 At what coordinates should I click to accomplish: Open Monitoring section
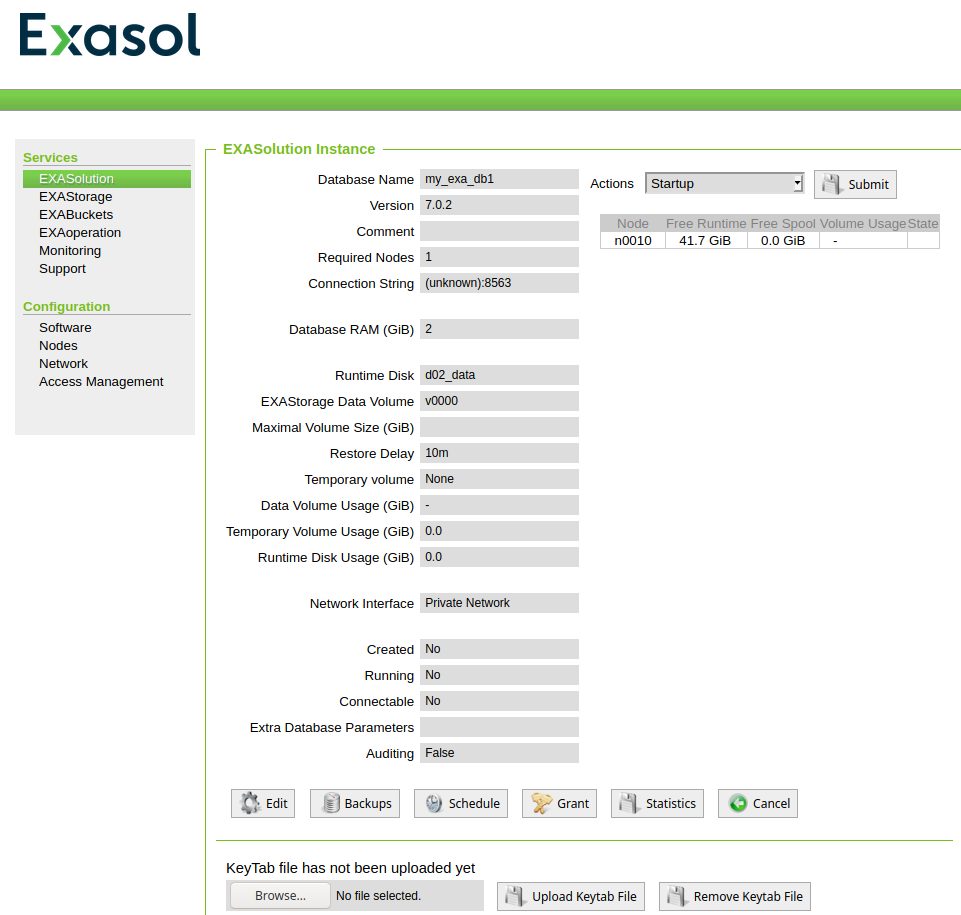click(70, 251)
